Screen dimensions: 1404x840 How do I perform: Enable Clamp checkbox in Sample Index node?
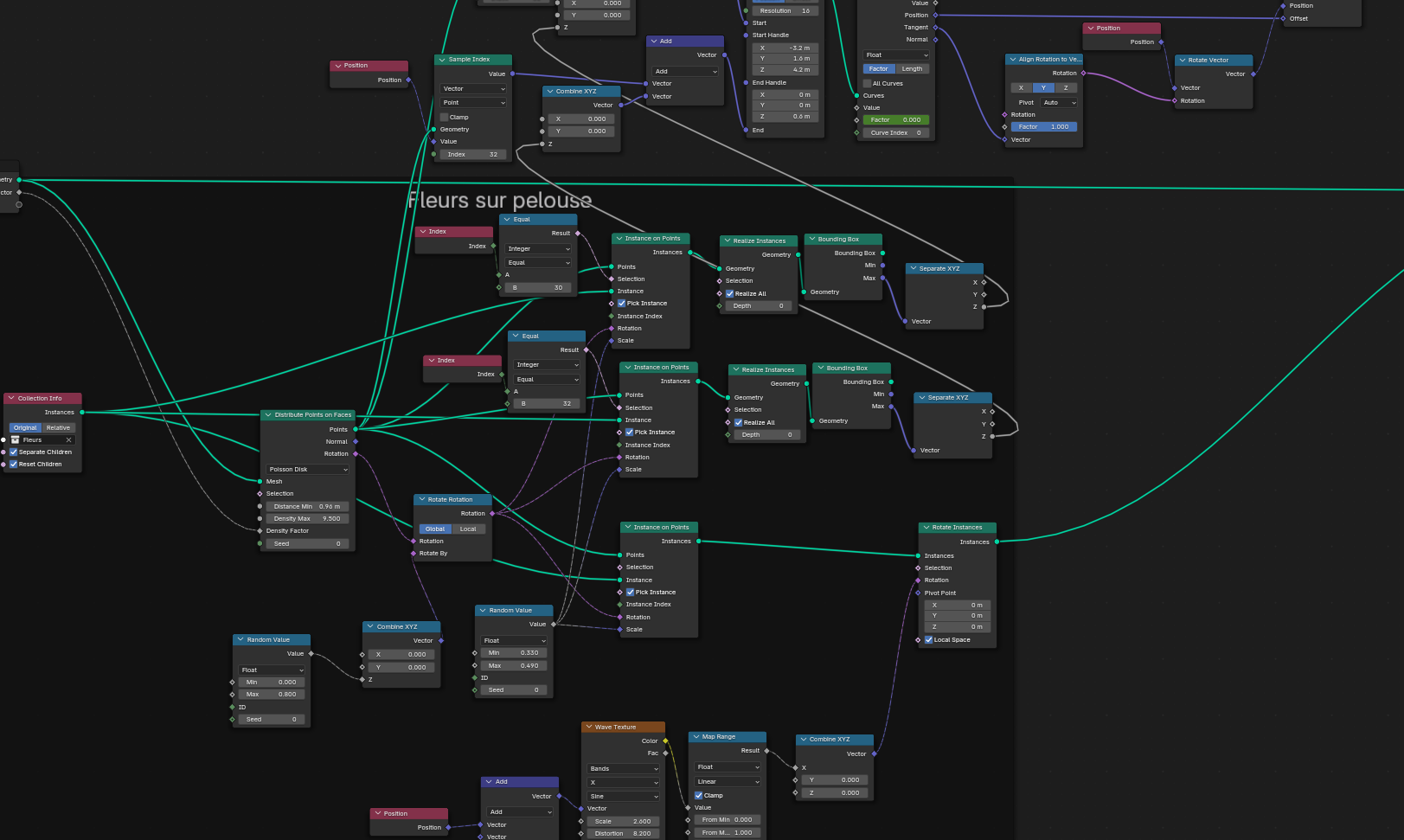[x=445, y=117]
